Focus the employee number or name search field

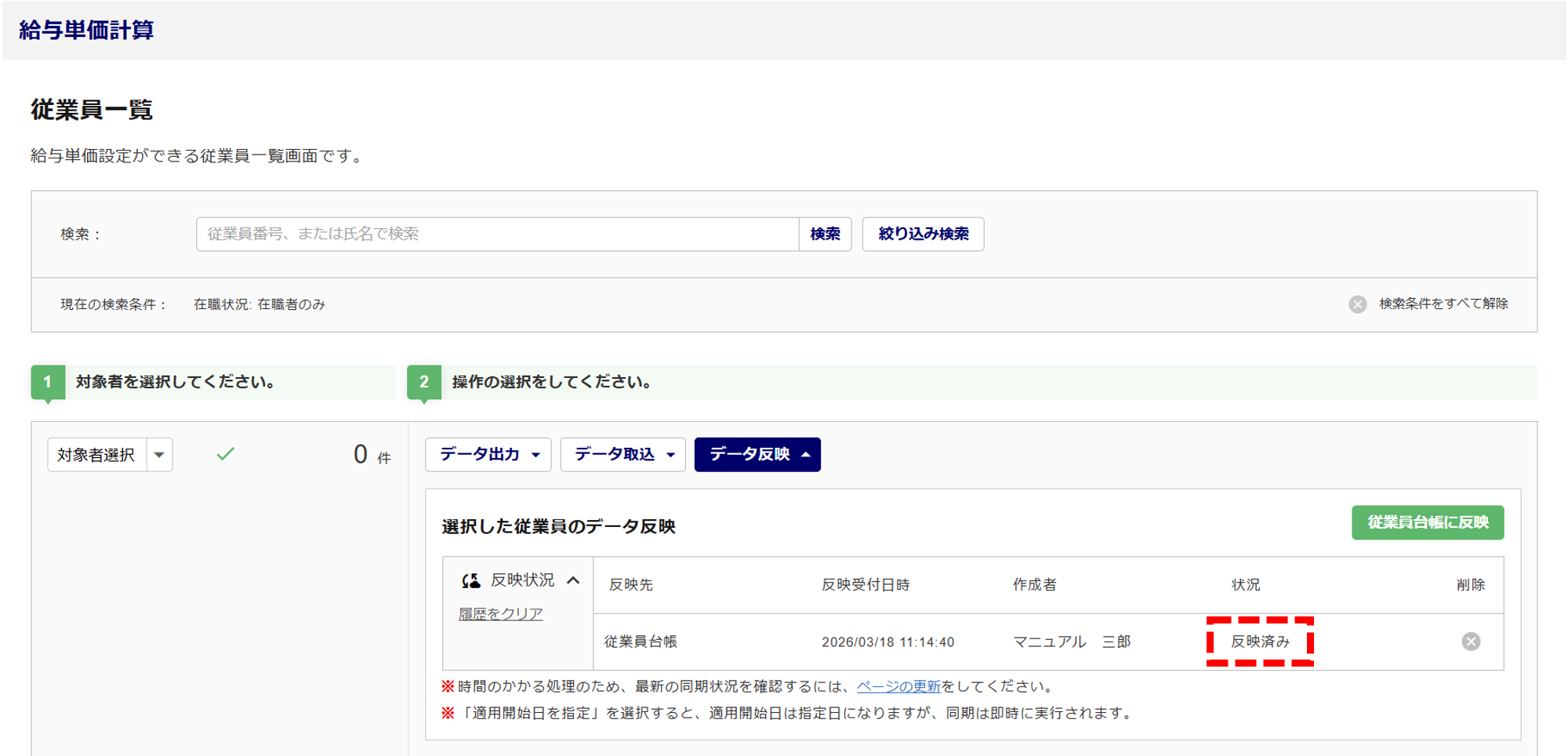(497, 234)
